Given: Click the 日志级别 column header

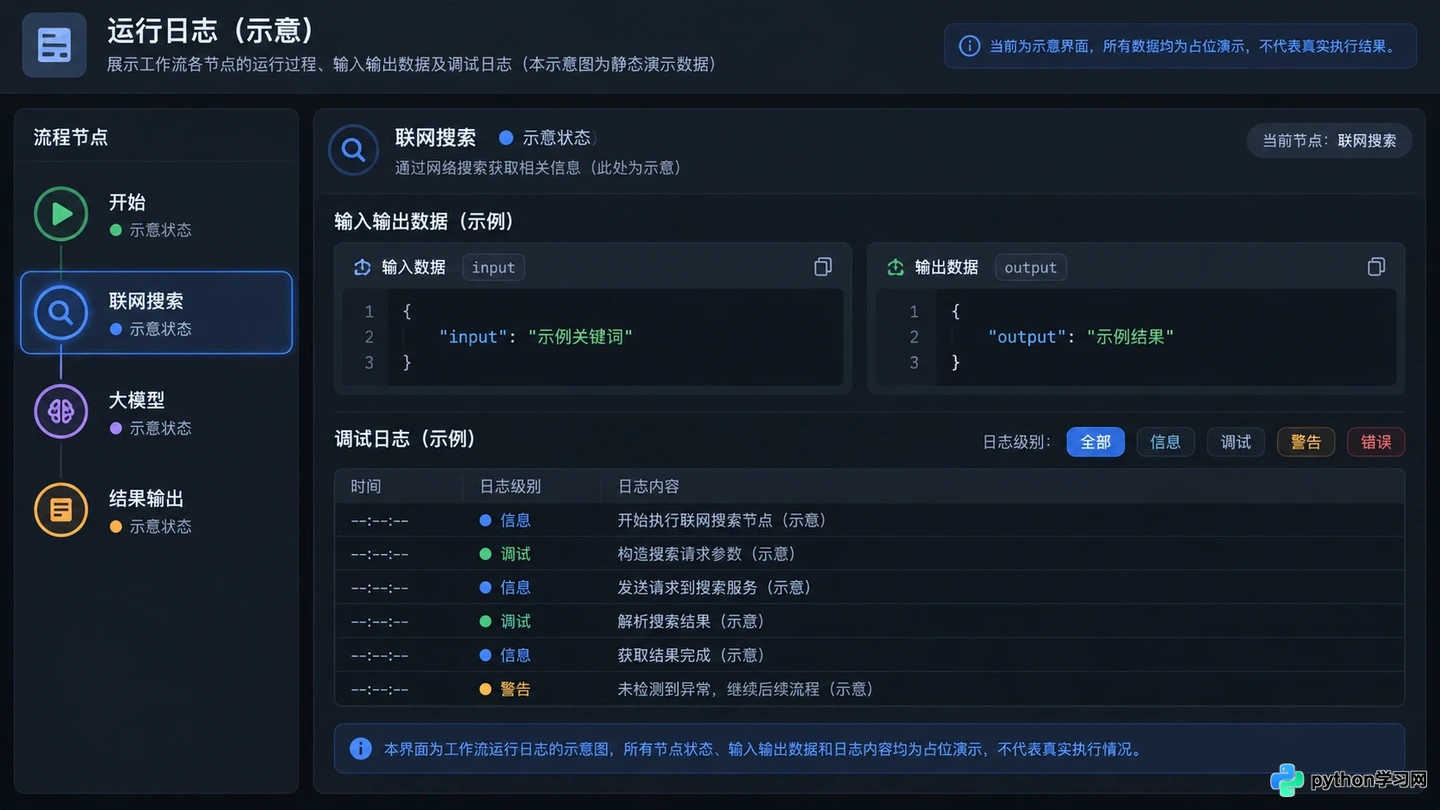Looking at the screenshot, I should point(510,487).
